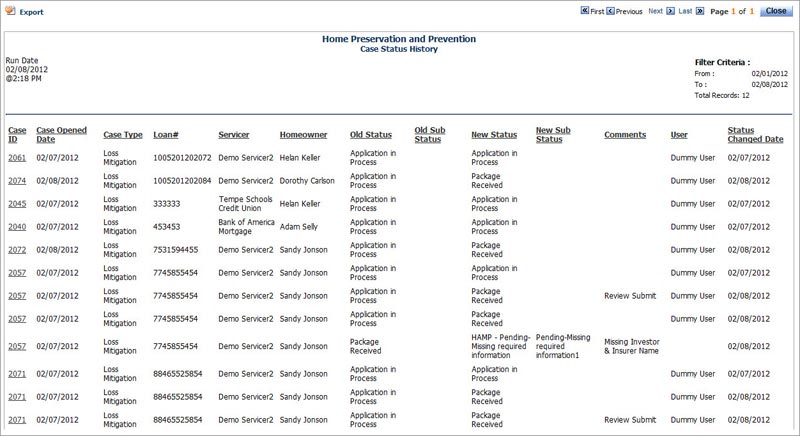
Task: Open case ID 2045
Action: tap(17, 203)
